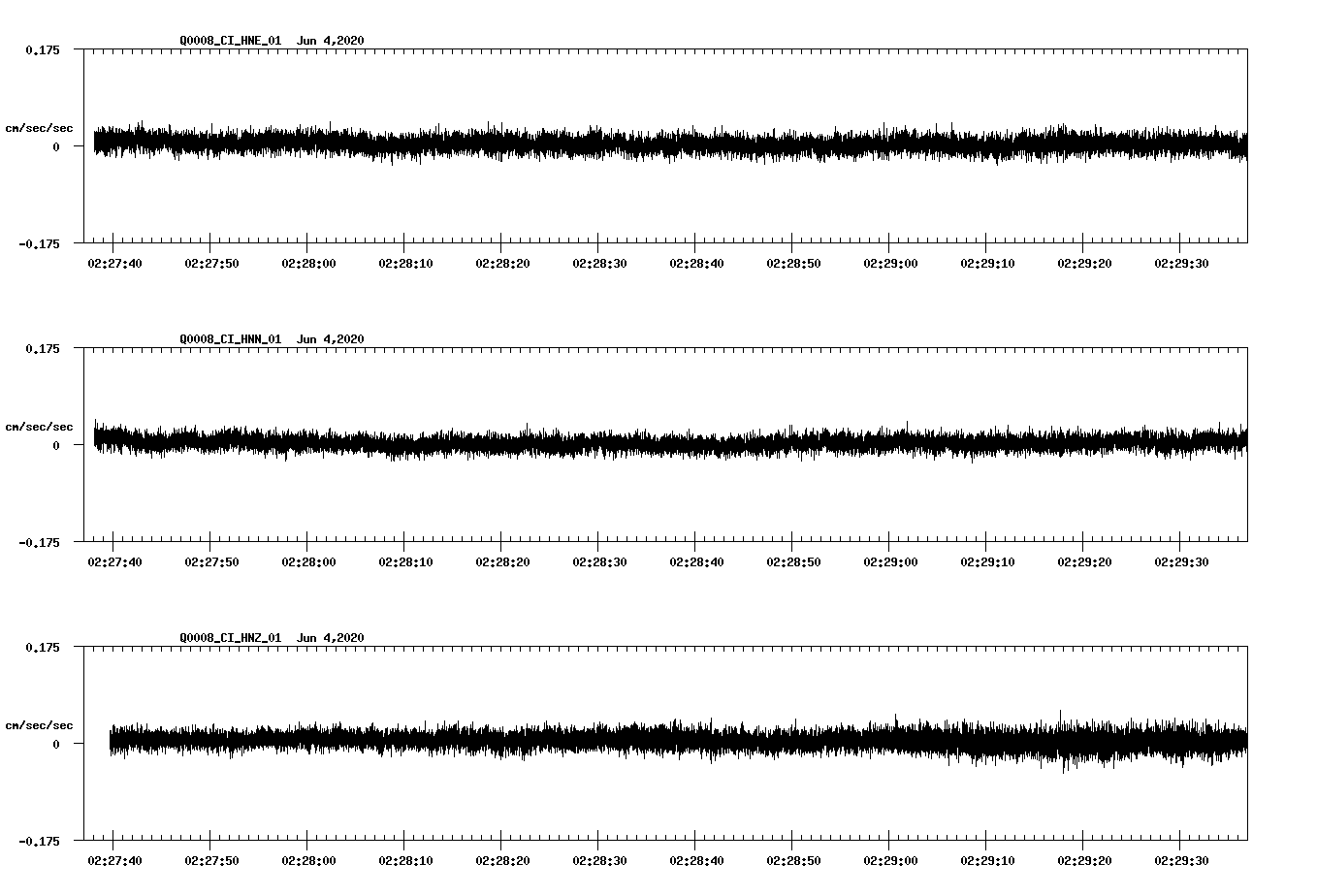Screen dimensions: 1317x896
Task: Click 02:28:20 on the HNZ time axis
Action: tap(502, 860)
